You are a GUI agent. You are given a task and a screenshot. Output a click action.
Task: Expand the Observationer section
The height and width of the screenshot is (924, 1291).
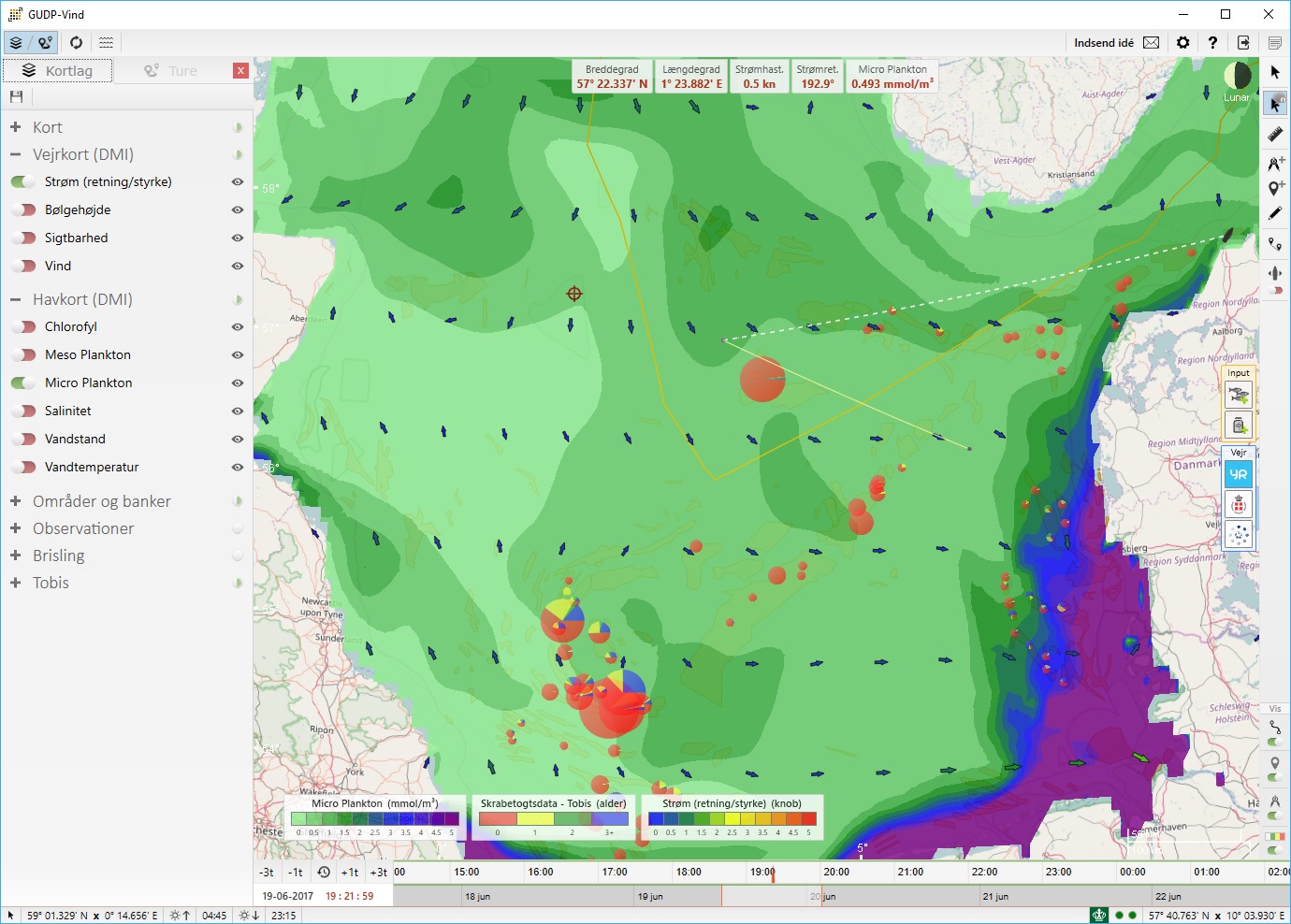pos(15,528)
